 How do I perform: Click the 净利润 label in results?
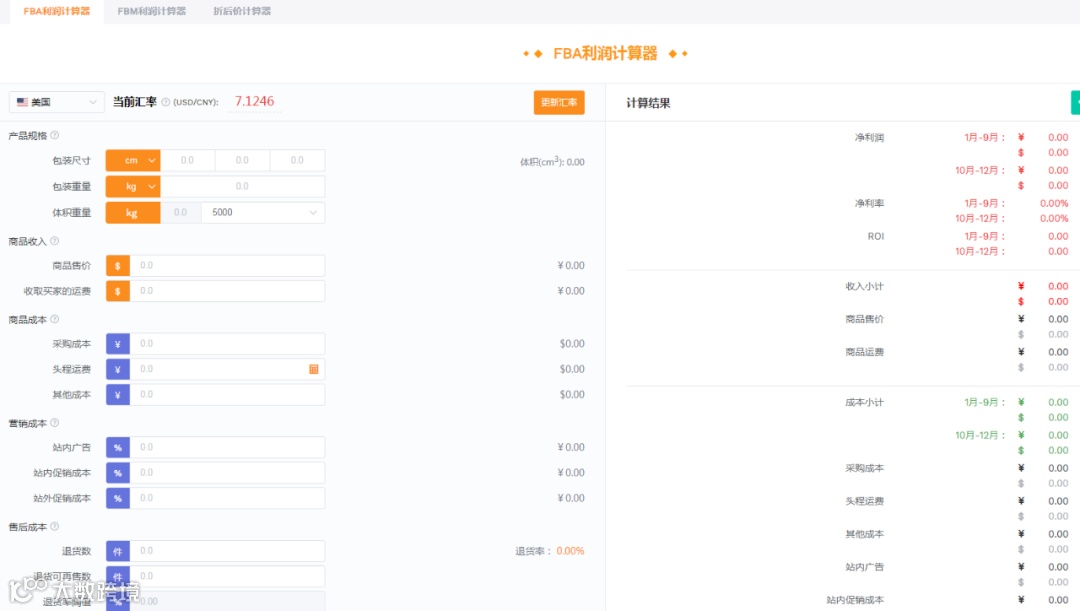[869, 138]
